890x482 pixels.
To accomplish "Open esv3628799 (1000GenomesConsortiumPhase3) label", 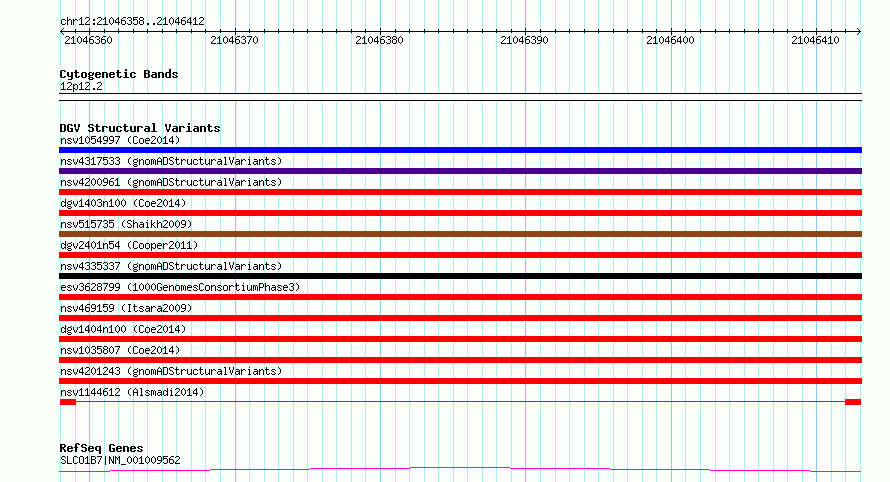I will (180, 287).
